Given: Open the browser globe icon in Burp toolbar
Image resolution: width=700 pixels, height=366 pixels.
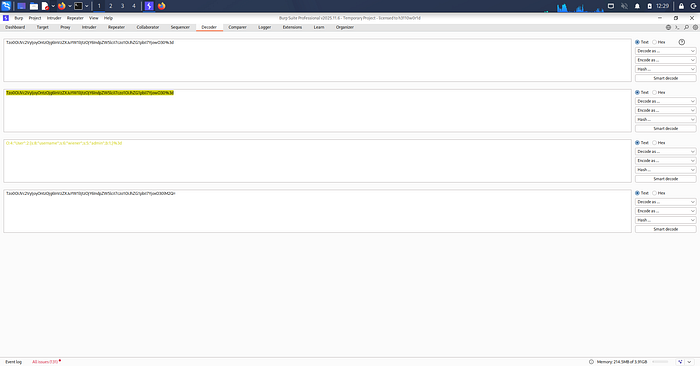Looking at the screenshot, I should pos(668,27).
